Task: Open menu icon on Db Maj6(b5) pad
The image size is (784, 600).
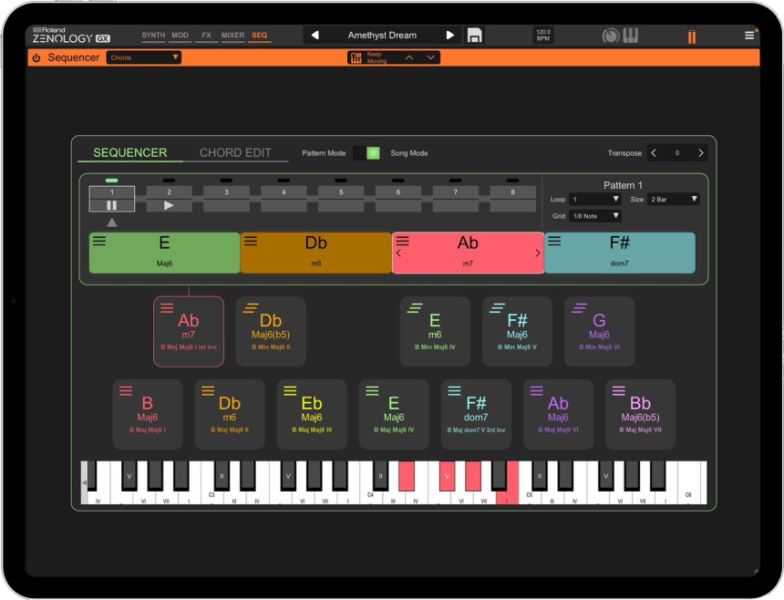Action: point(250,308)
